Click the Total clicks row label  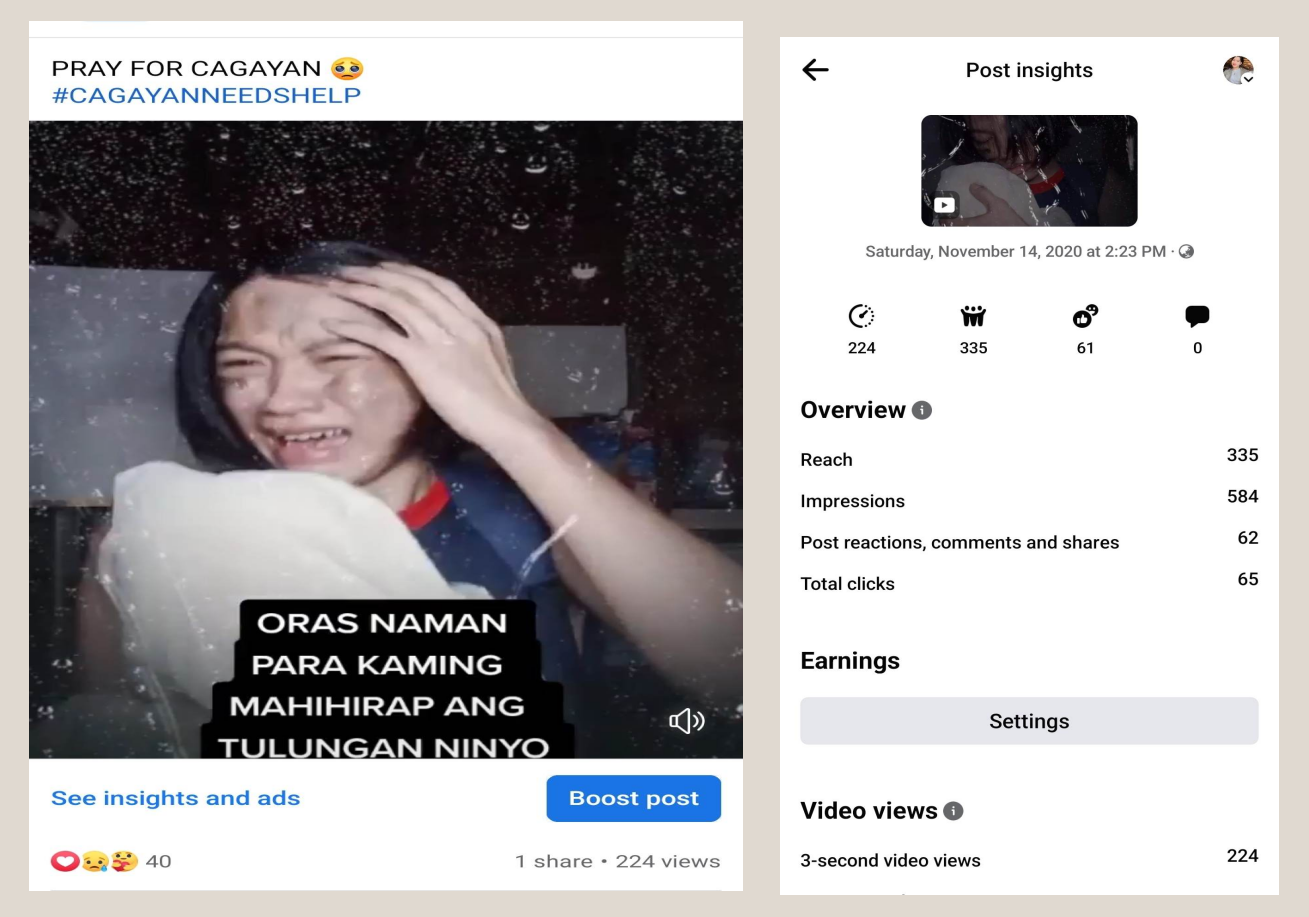point(847,584)
